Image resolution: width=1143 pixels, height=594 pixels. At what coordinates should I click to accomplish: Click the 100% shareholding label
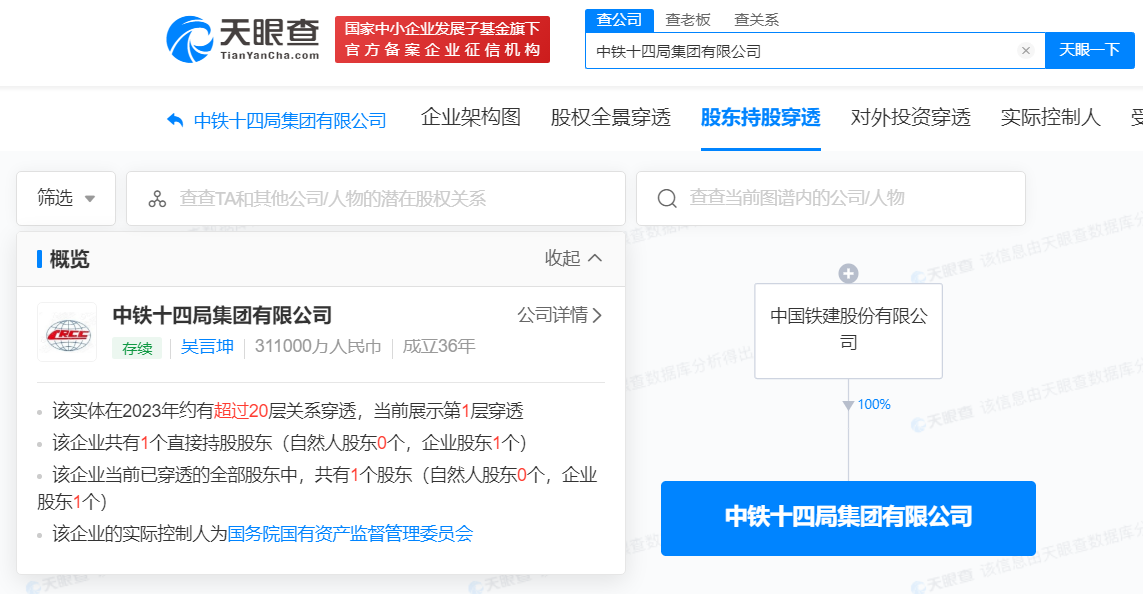click(874, 405)
